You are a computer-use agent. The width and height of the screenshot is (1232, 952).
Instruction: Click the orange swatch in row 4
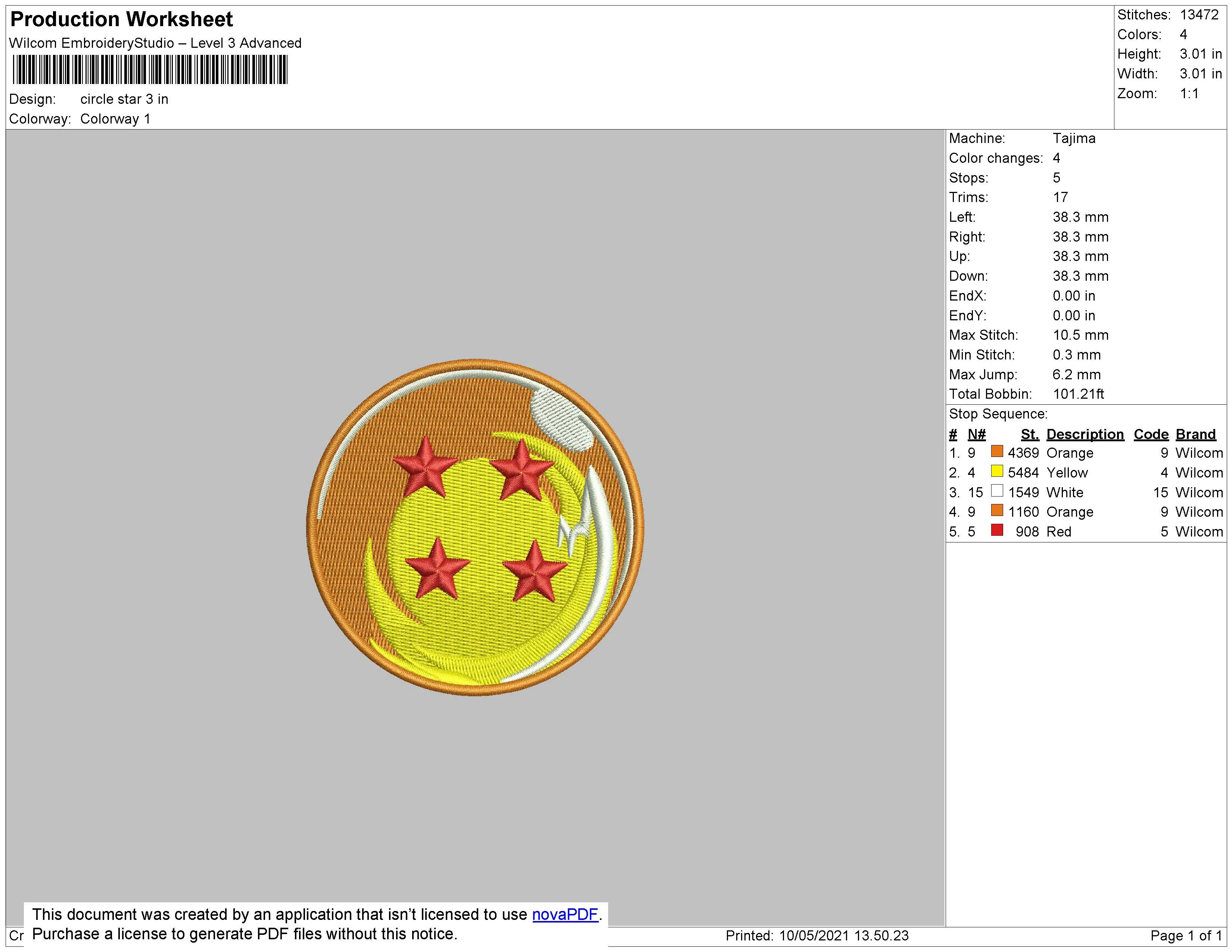click(997, 511)
